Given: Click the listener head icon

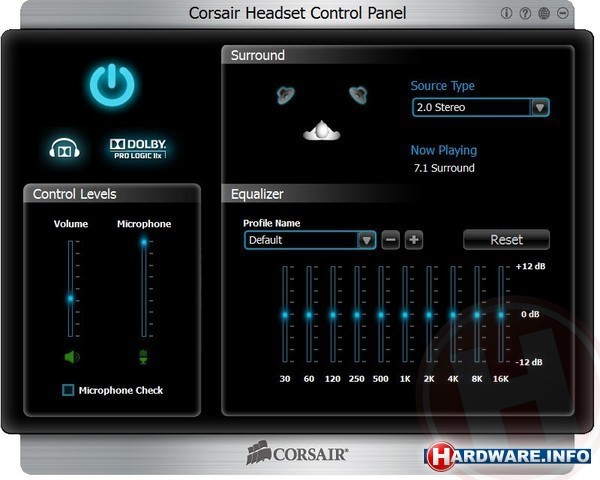Looking at the screenshot, I should click(x=321, y=130).
